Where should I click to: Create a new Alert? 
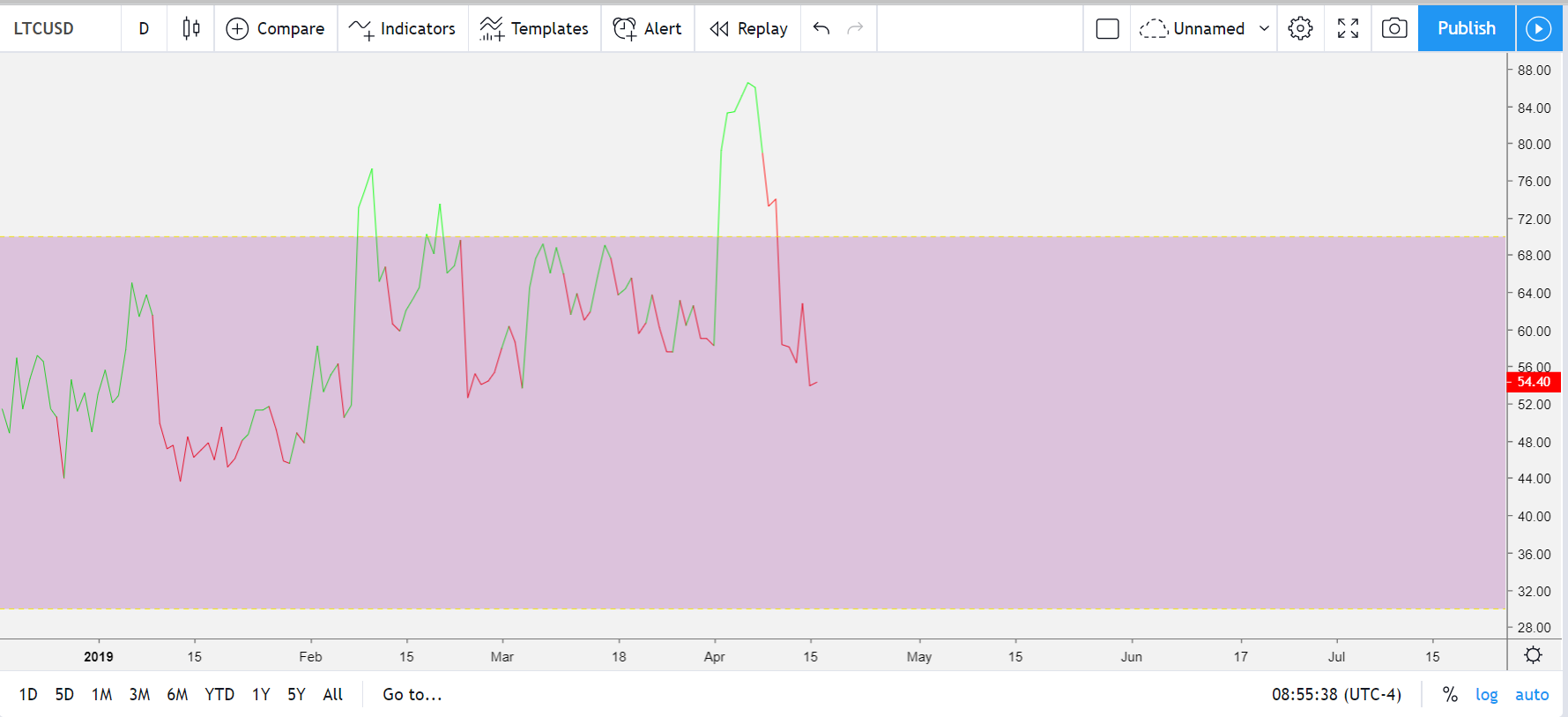pyautogui.click(x=648, y=28)
